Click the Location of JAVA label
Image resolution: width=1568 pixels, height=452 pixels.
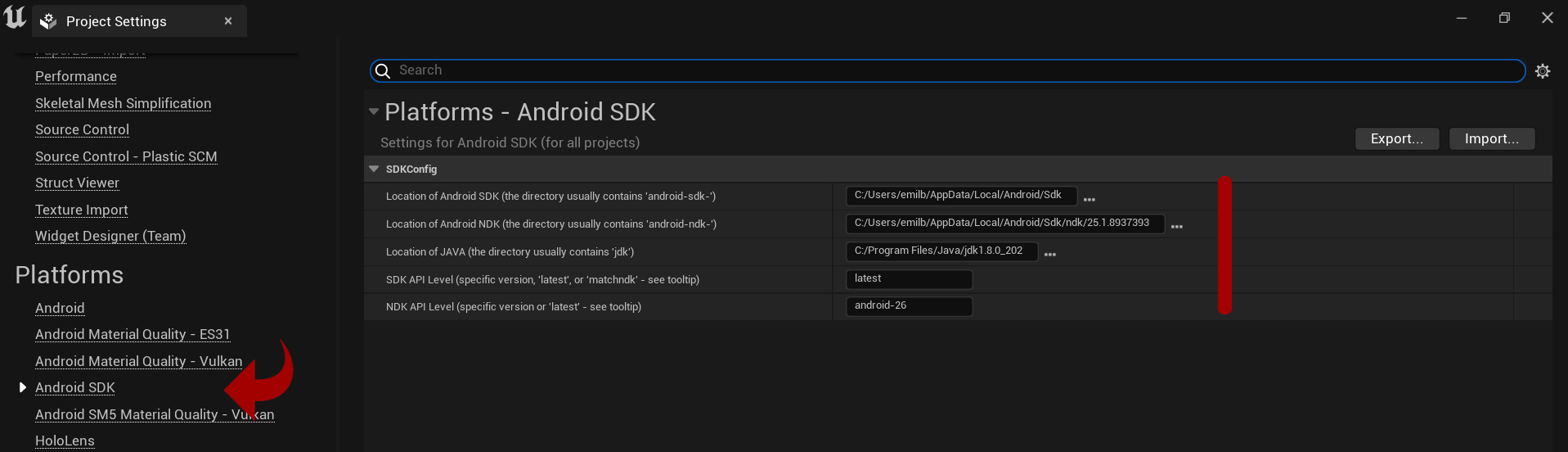point(510,251)
